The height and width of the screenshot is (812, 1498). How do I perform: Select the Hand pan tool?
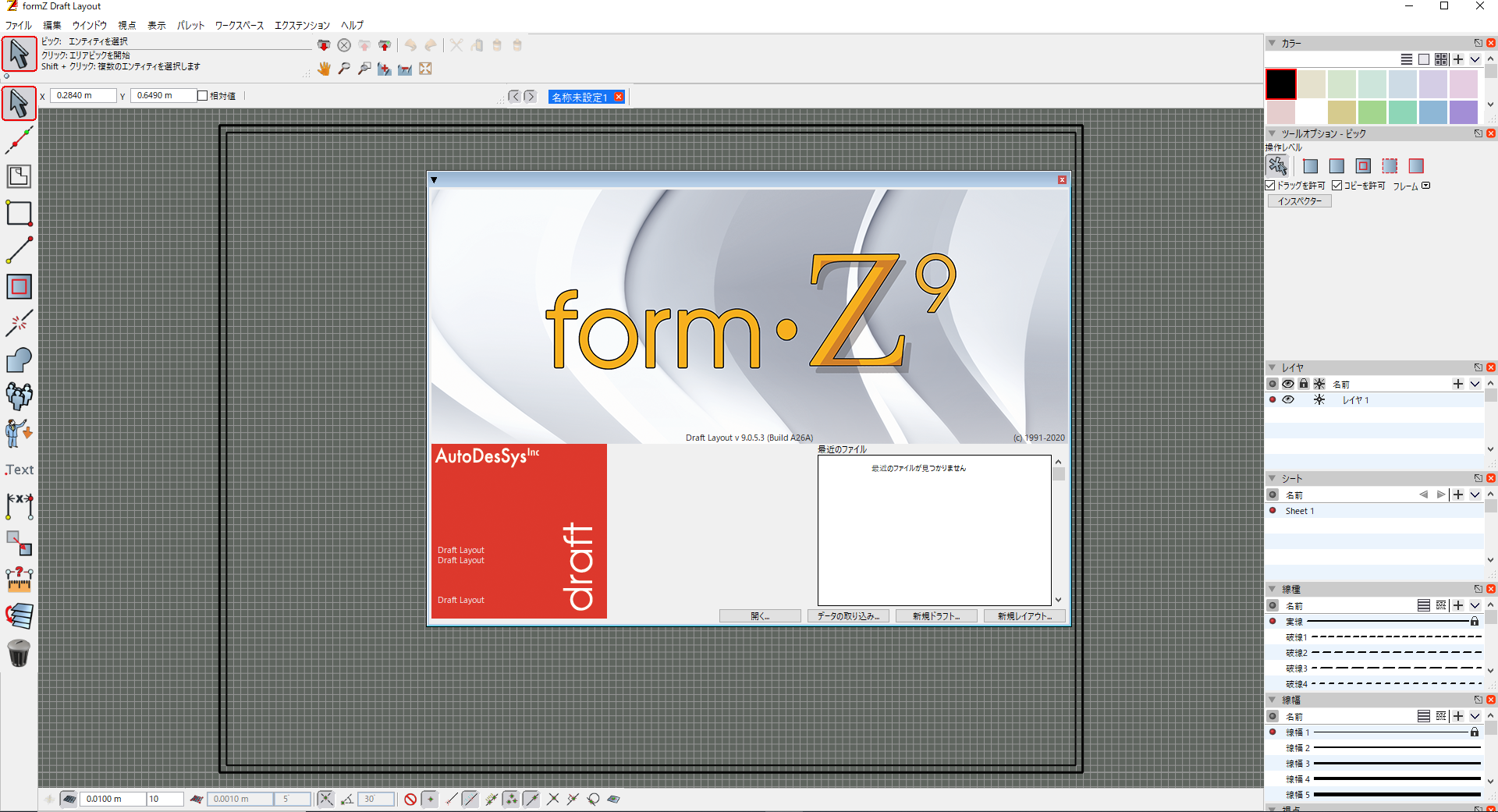324,69
